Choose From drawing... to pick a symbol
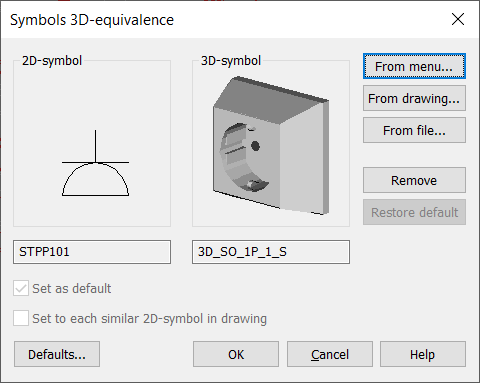This screenshot has height=383, width=480. 414,98
